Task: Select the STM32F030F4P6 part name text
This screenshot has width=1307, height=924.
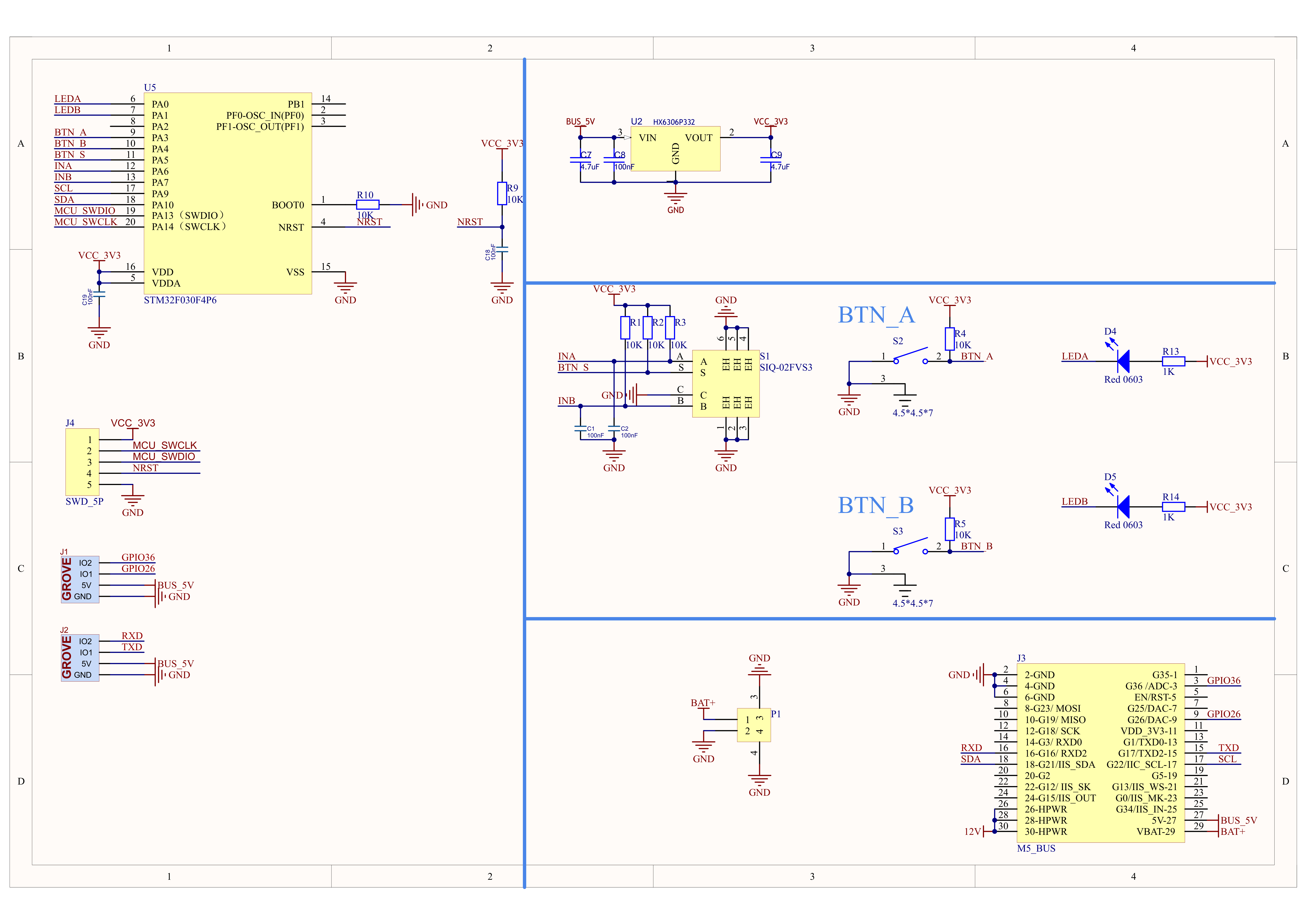Action: coord(180,300)
